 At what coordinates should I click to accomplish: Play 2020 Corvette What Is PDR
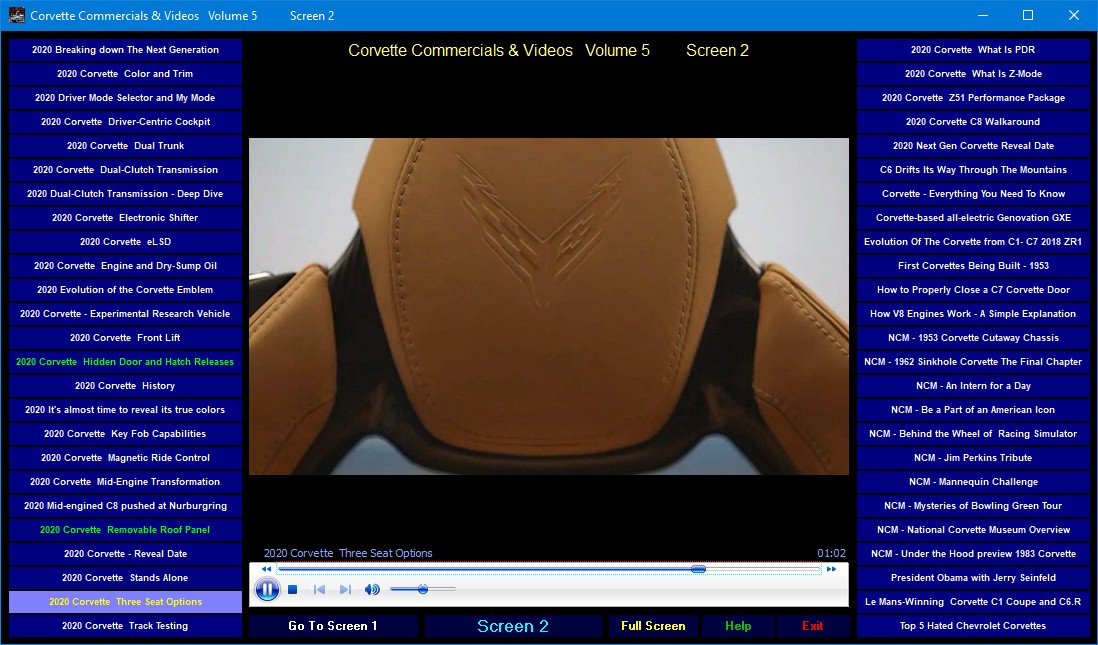pyautogui.click(x=973, y=50)
